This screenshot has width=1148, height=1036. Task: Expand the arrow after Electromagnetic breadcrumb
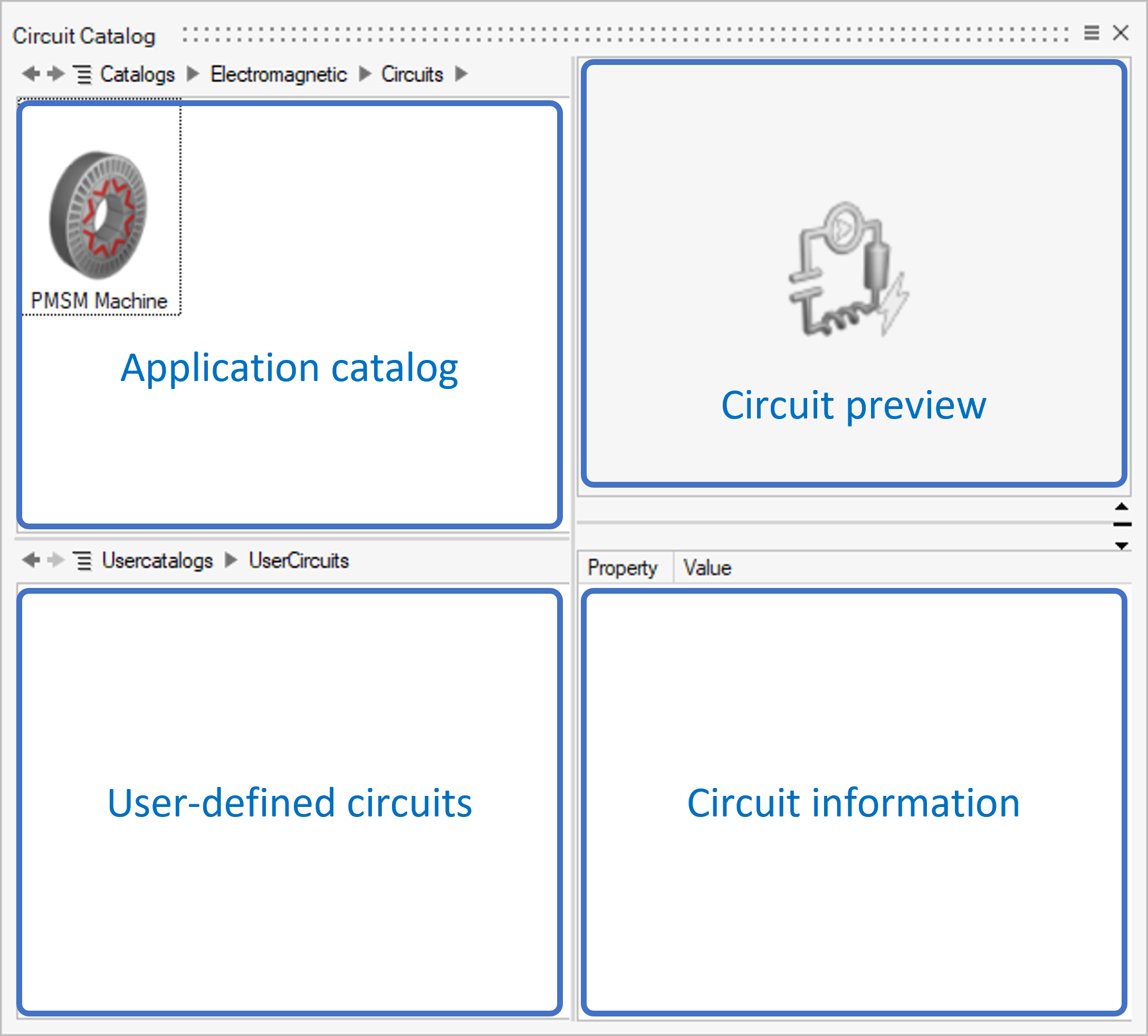tap(365, 74)
